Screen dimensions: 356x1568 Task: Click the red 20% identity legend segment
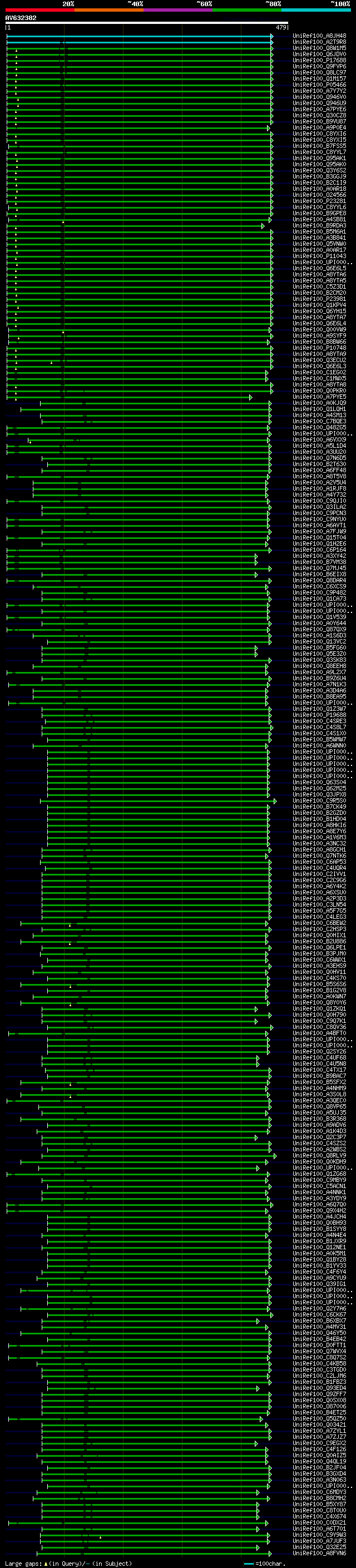(x=39, y=10)
